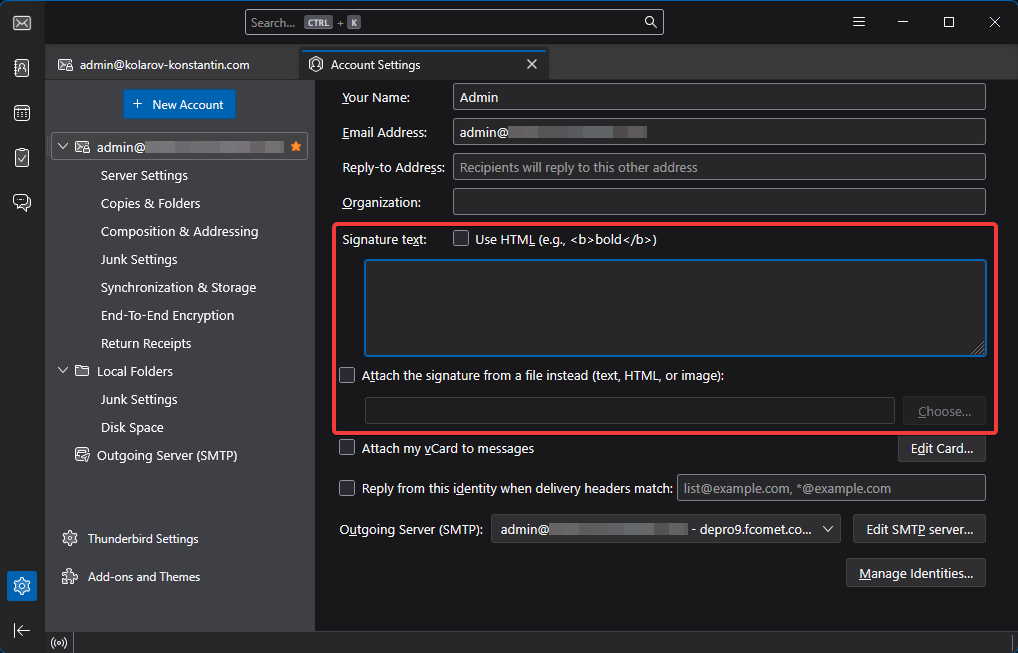Collapse the Local Folders tree

coord(63,371)
